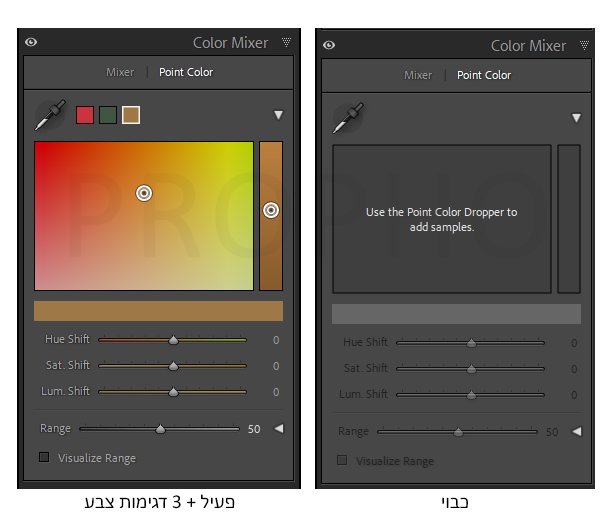The height and width of the screenshot is (517, 616).
Task: Toggle the eye visibility icon of right Color Mixer
Action: click(329, 45)
